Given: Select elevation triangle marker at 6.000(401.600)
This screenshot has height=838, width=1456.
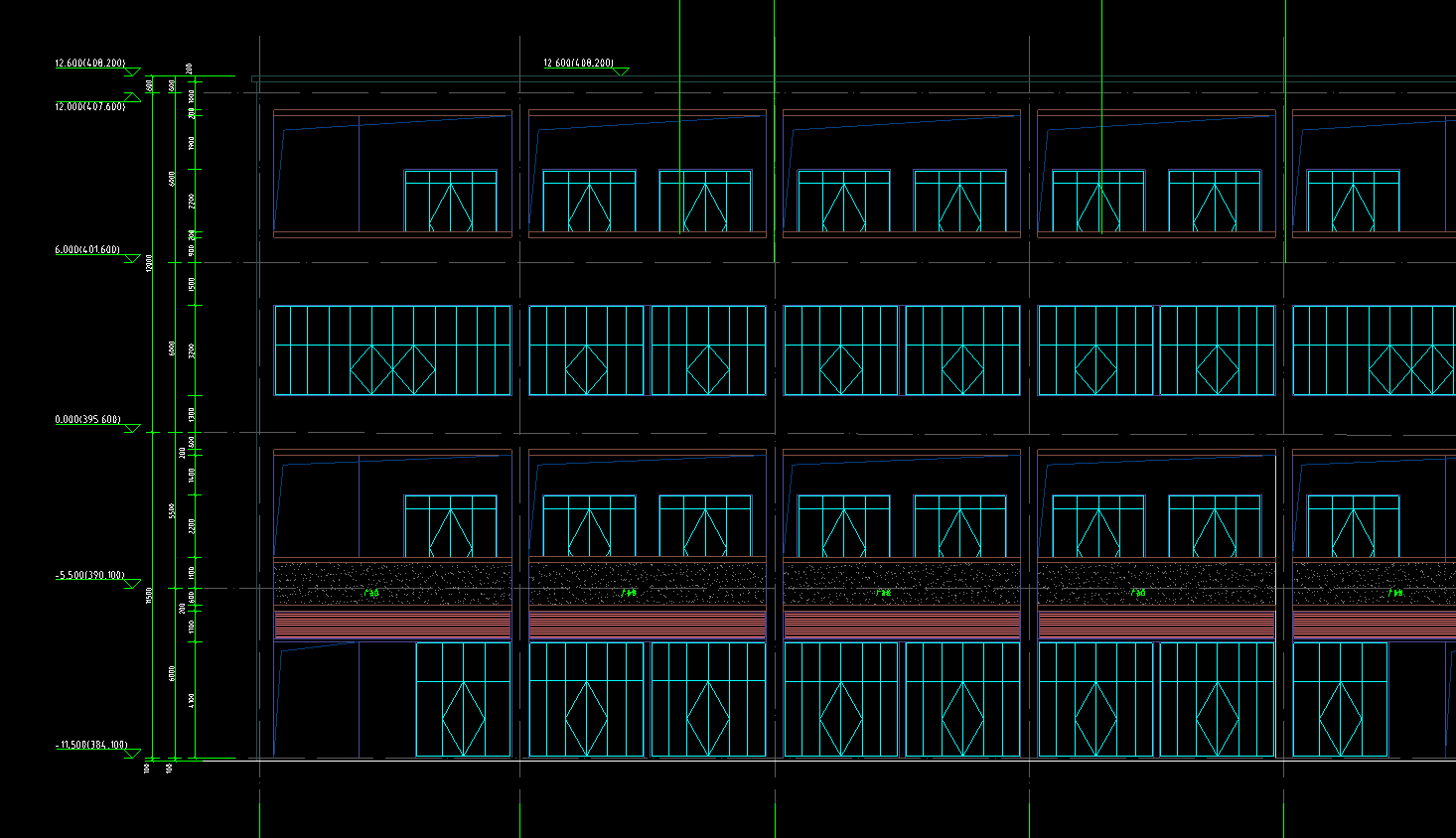Looking at the screenshot, I should coord(132,259).
